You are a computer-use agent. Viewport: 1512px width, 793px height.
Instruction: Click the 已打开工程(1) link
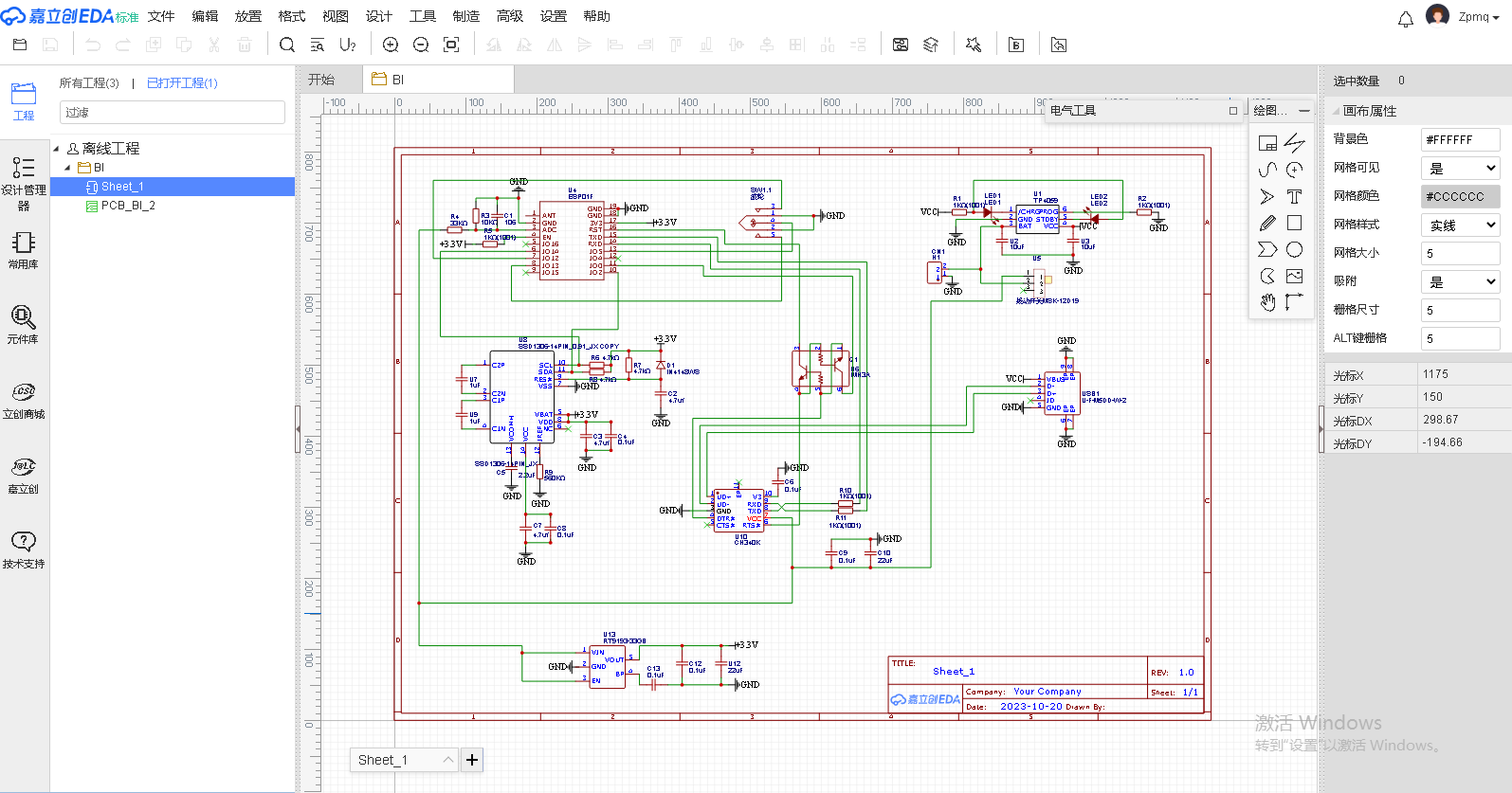(182, 83)
